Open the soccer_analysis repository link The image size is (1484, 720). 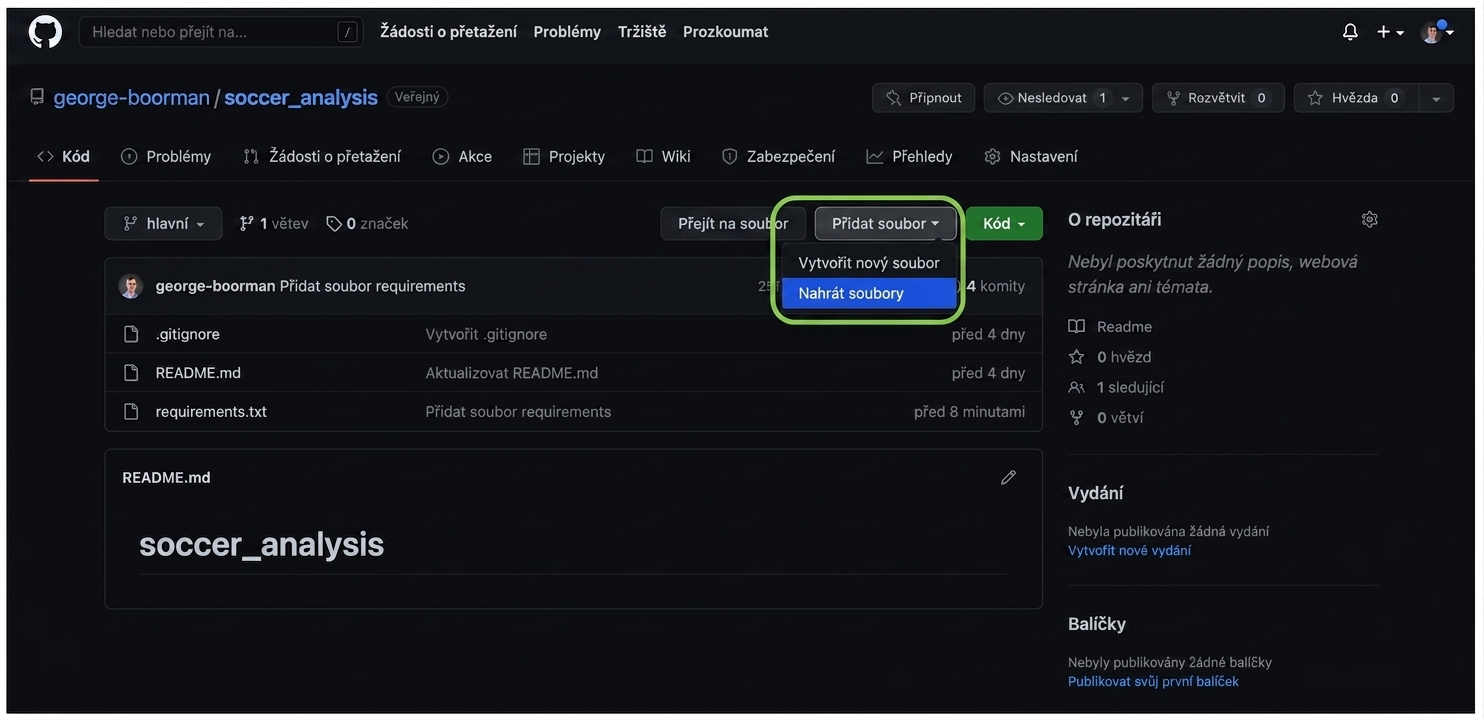[x=301, y=97]
